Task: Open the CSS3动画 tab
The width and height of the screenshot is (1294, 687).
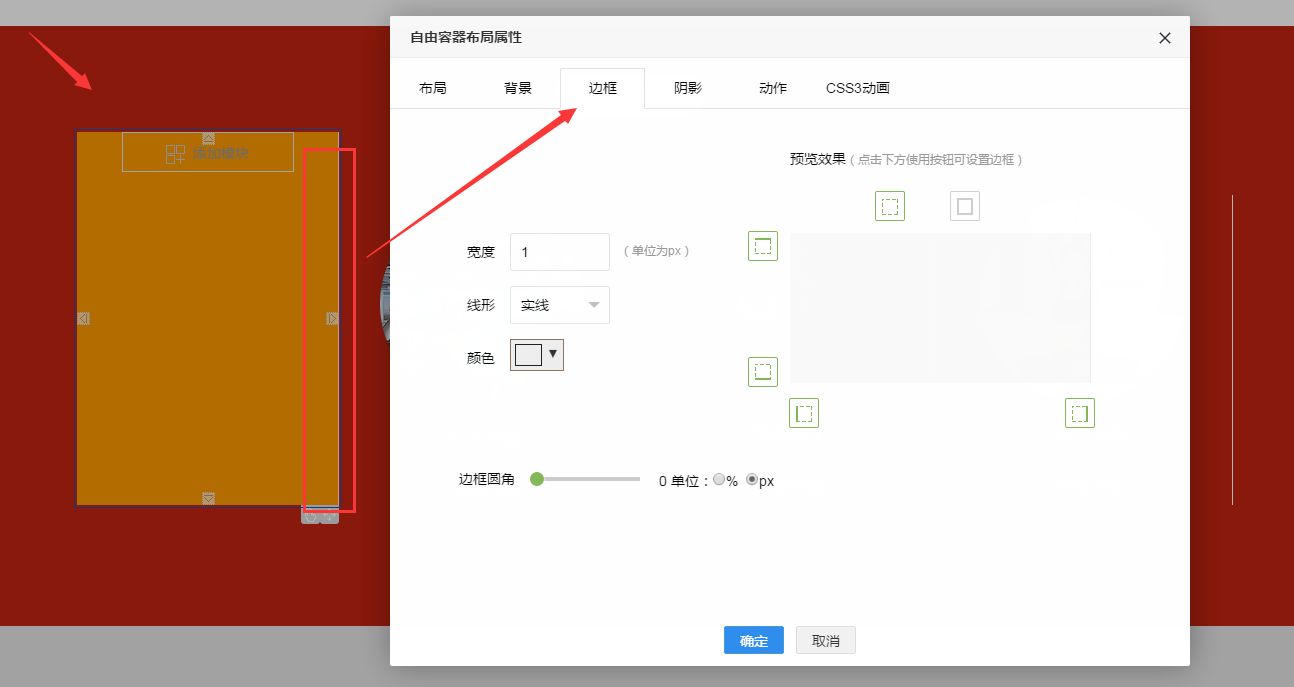Action: (857, 88)
